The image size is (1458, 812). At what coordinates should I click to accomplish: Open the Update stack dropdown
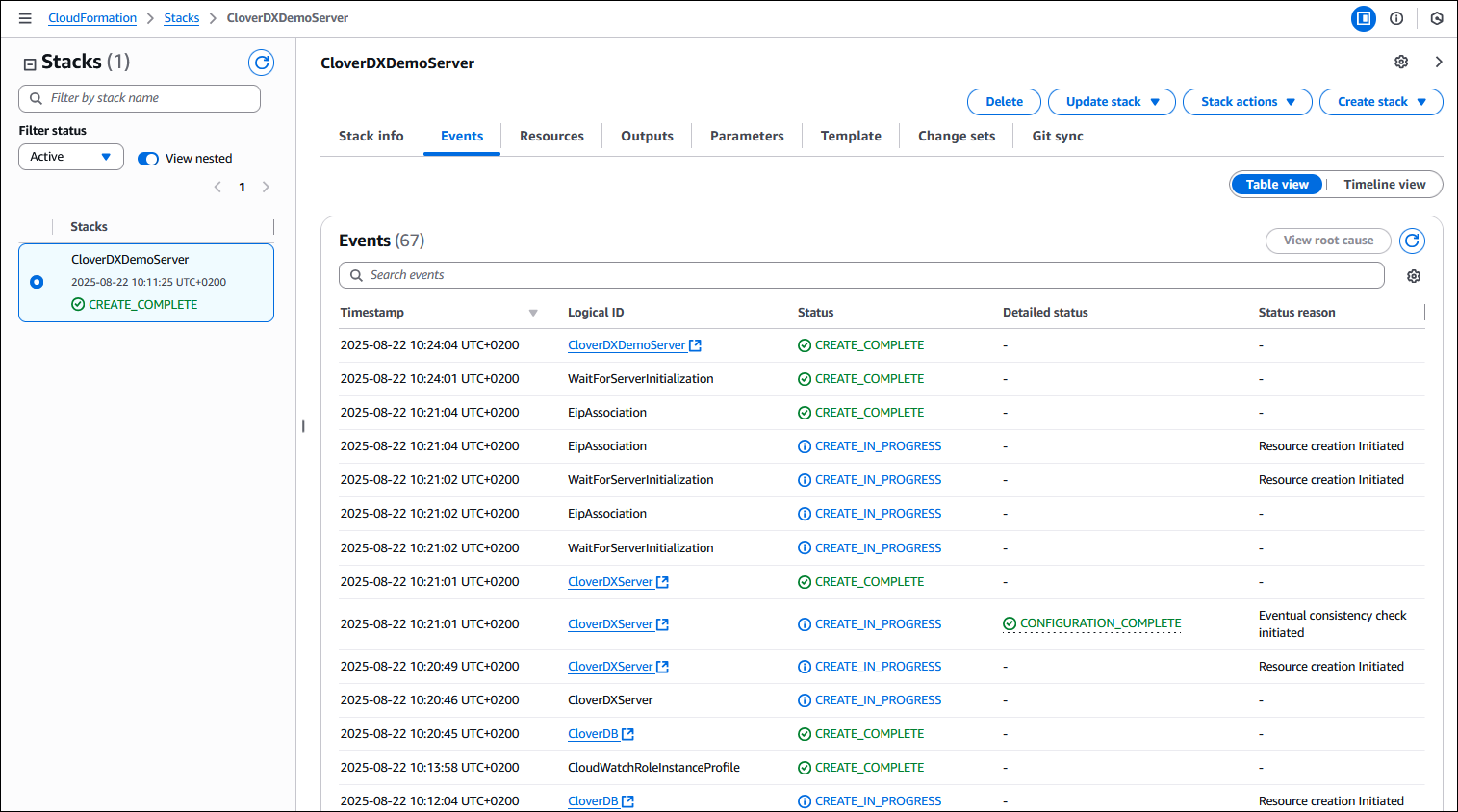point(1111,102)
